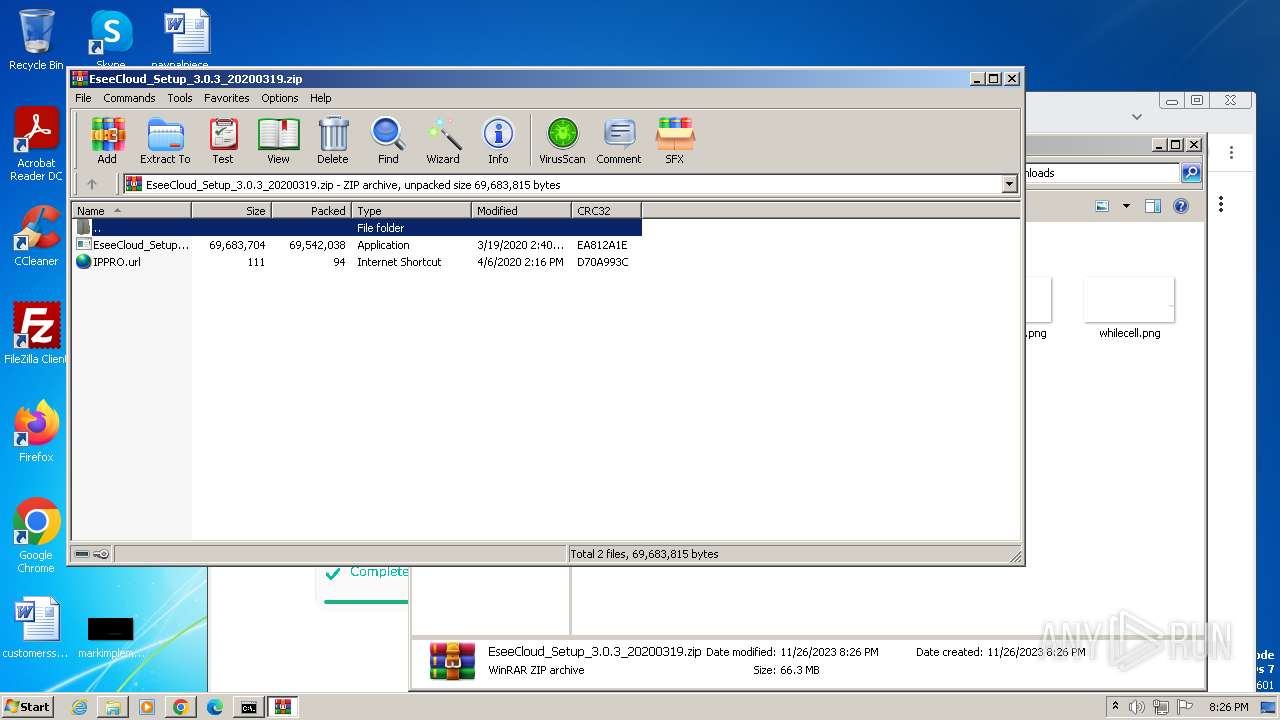Open Skype desktop shortcut

coord(111,40)
